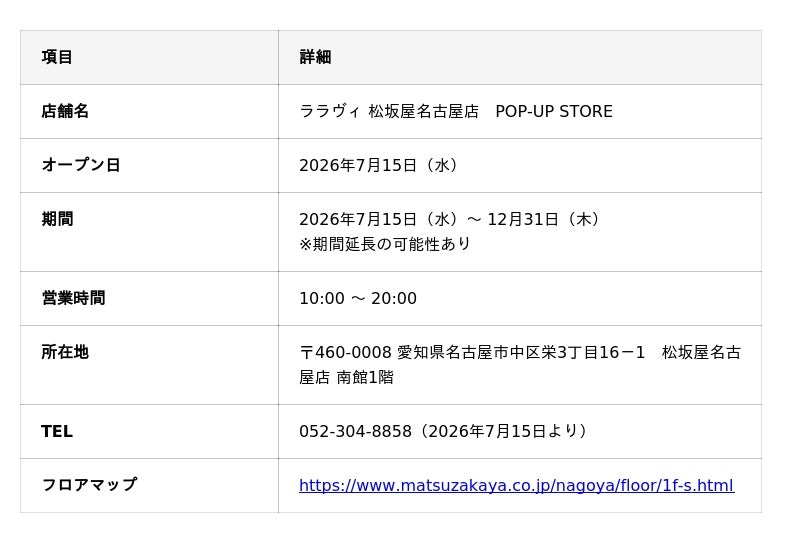Select the フロアマップ row label
This screenshot has width=800, height=543.
pyautogui.click(x=89, y=484)
